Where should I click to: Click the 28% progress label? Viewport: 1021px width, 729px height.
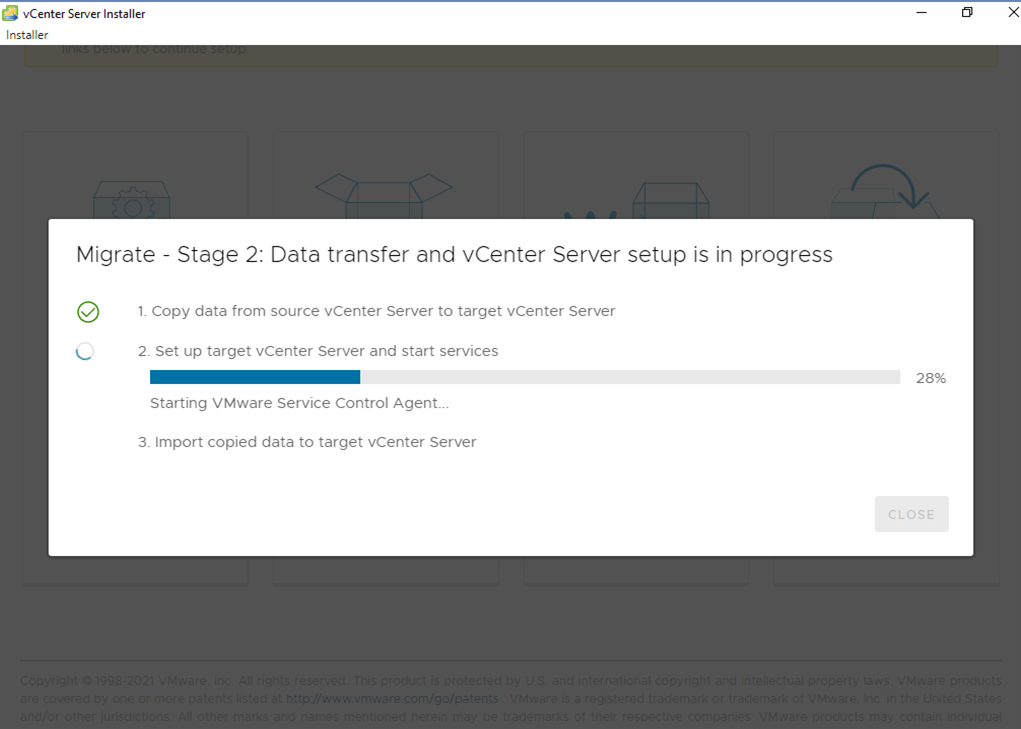(x=930, y=378)
